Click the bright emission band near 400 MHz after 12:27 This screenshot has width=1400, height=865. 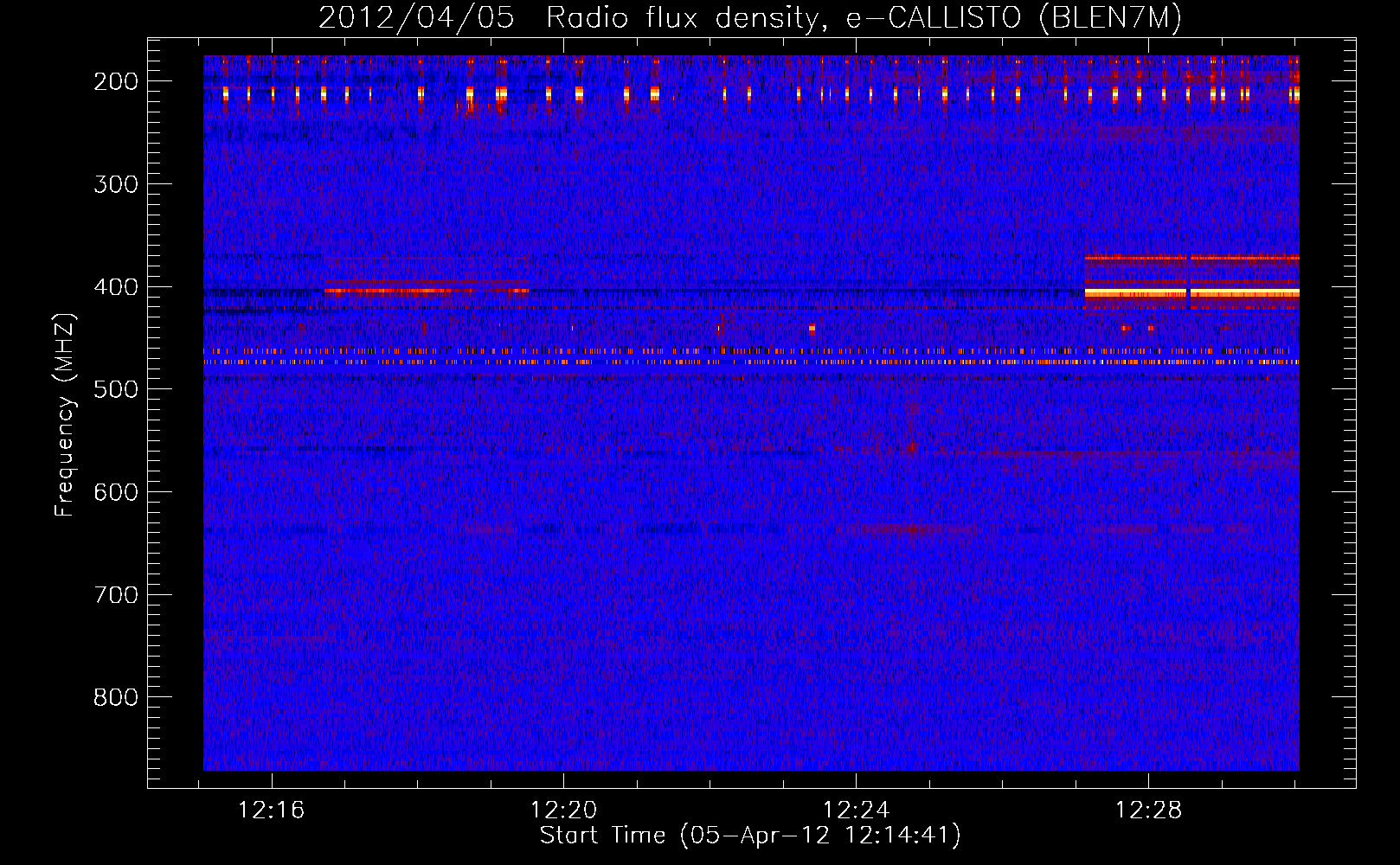(x=1191, y=293)
